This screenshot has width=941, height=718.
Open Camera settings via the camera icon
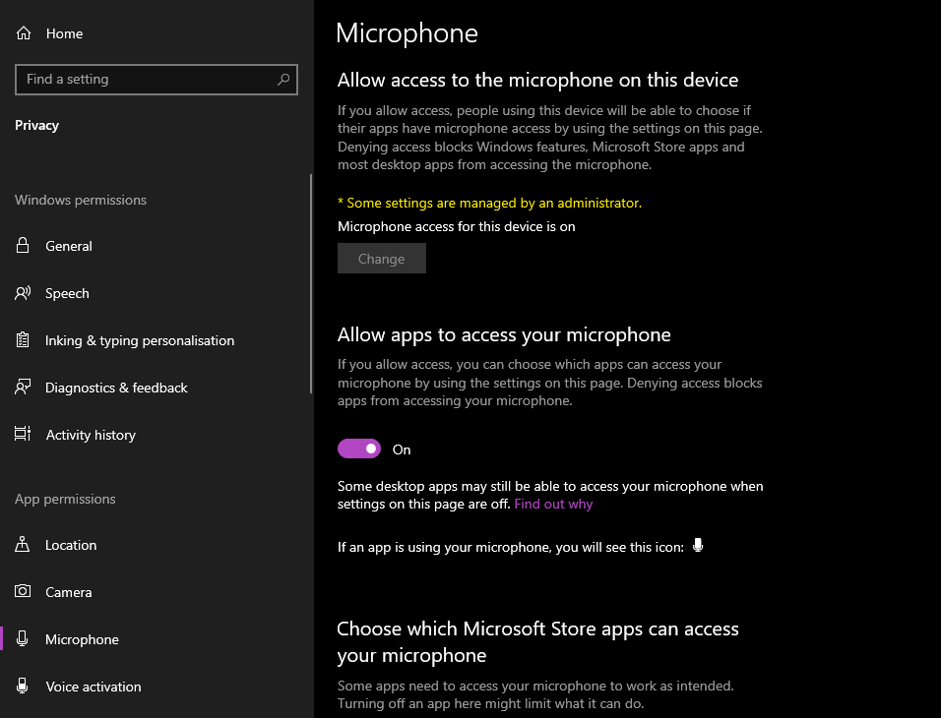point(22,592)
